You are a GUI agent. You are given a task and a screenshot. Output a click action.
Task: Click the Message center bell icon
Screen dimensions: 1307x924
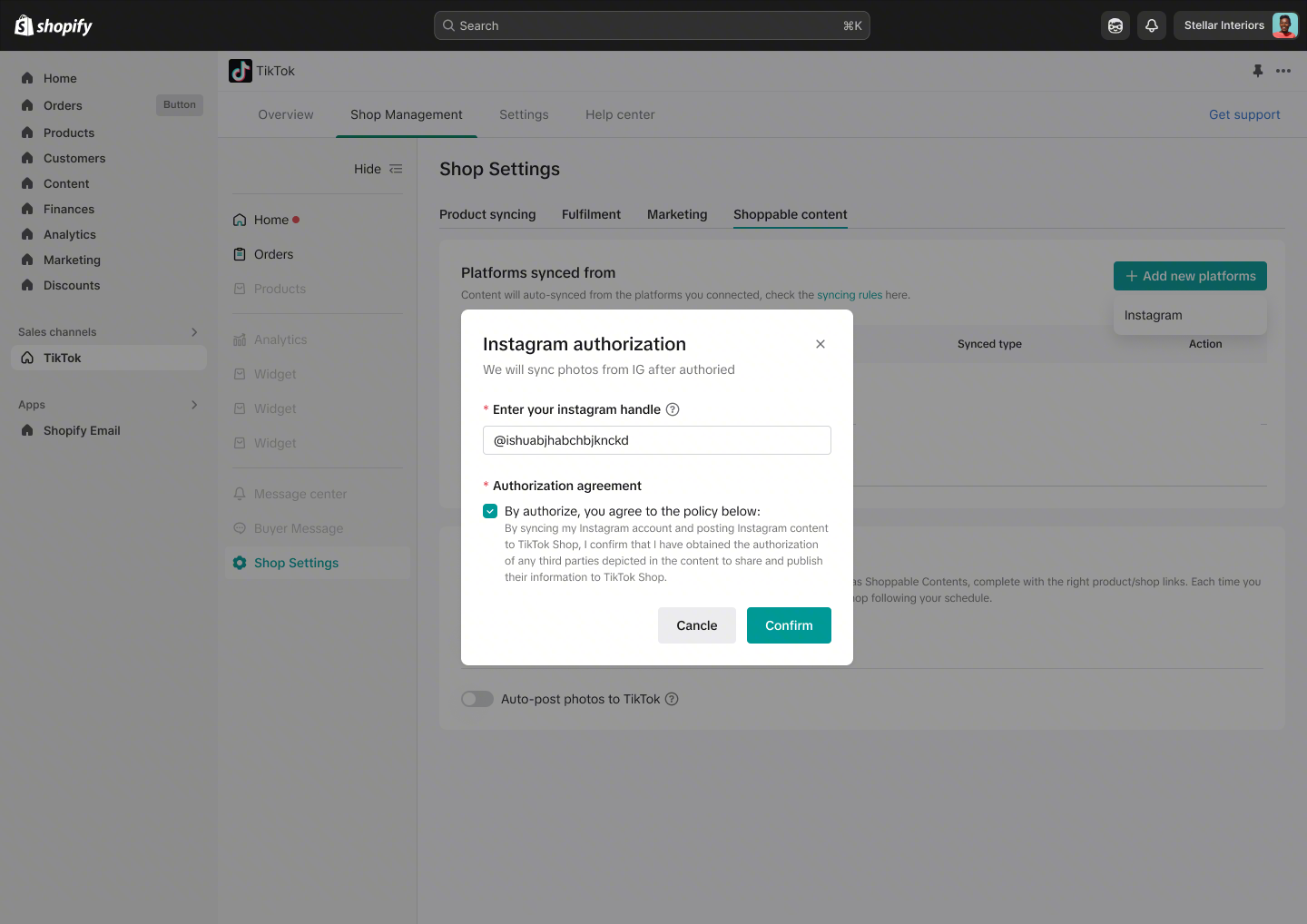pos(240,494)
